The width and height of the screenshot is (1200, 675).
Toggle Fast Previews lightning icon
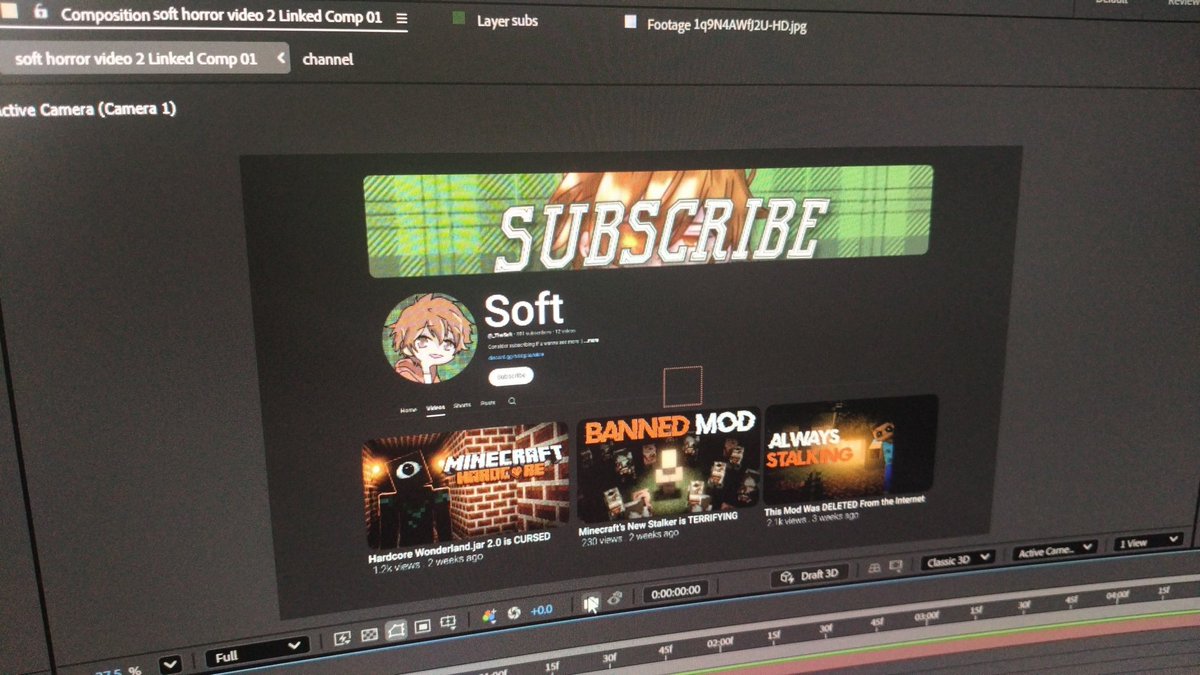pyautogui.click(x=343, y=636)
